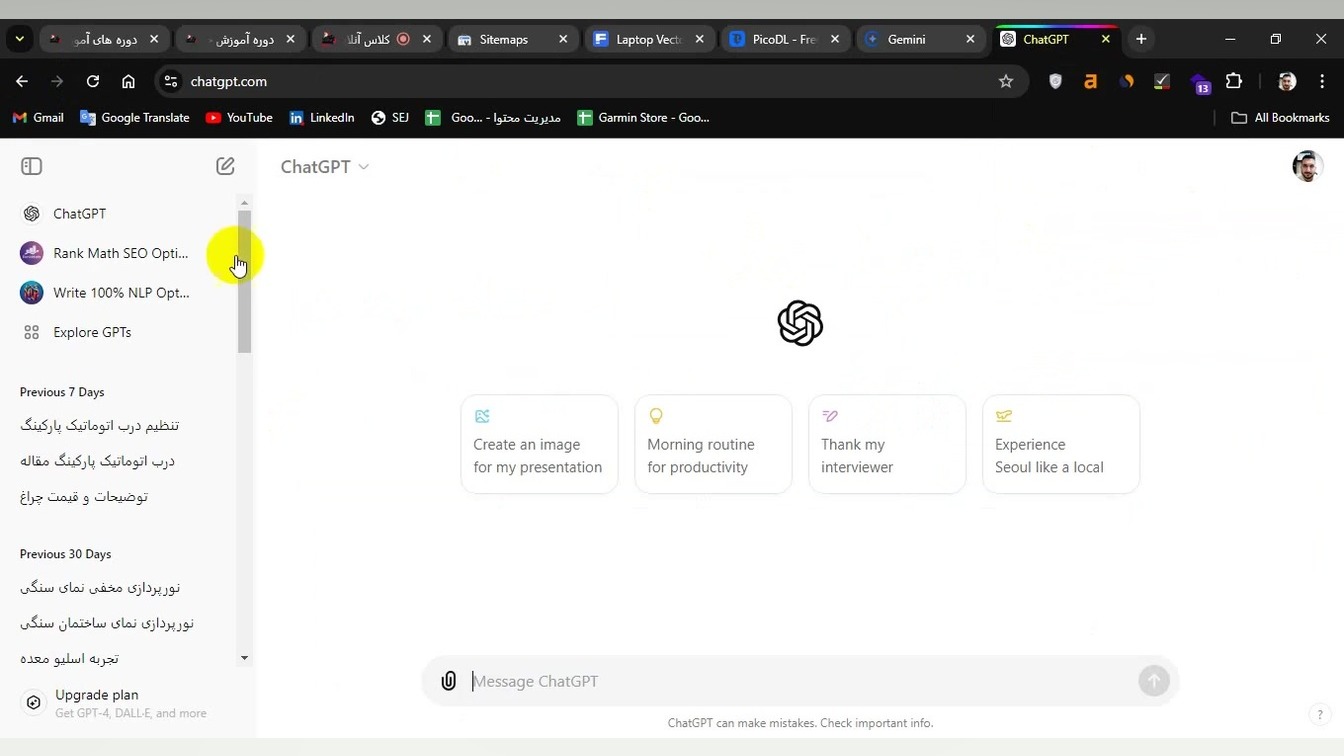Open Google Translate bookmark
This screenshot has width=1344, height=756.
[x=135, y=117]
